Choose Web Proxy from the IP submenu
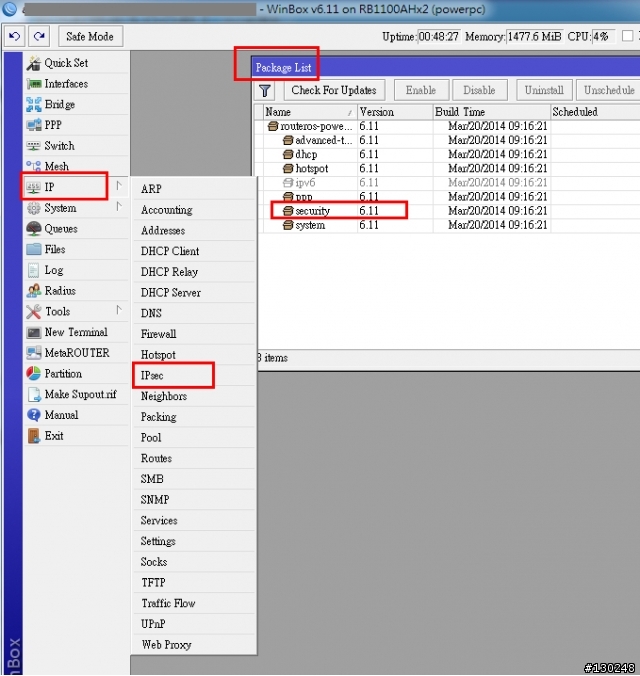The image size is (640, 676). pos(194,645)
